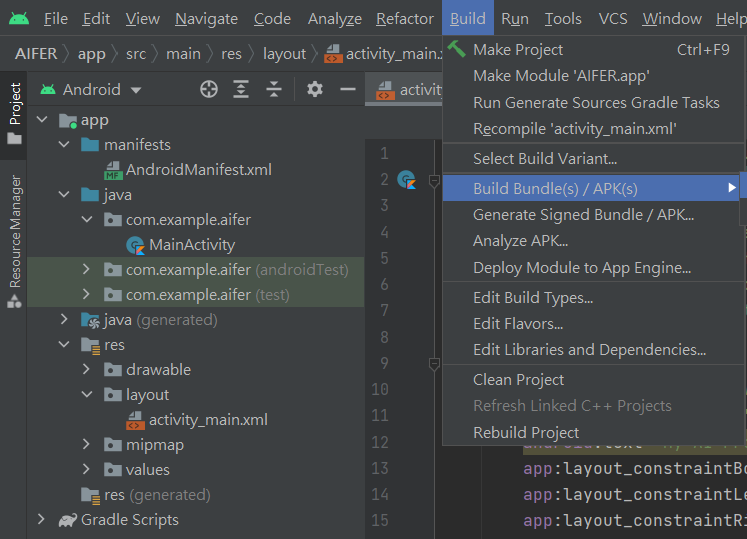
Task: Click the app module folder icon
Action: (68, 121)
